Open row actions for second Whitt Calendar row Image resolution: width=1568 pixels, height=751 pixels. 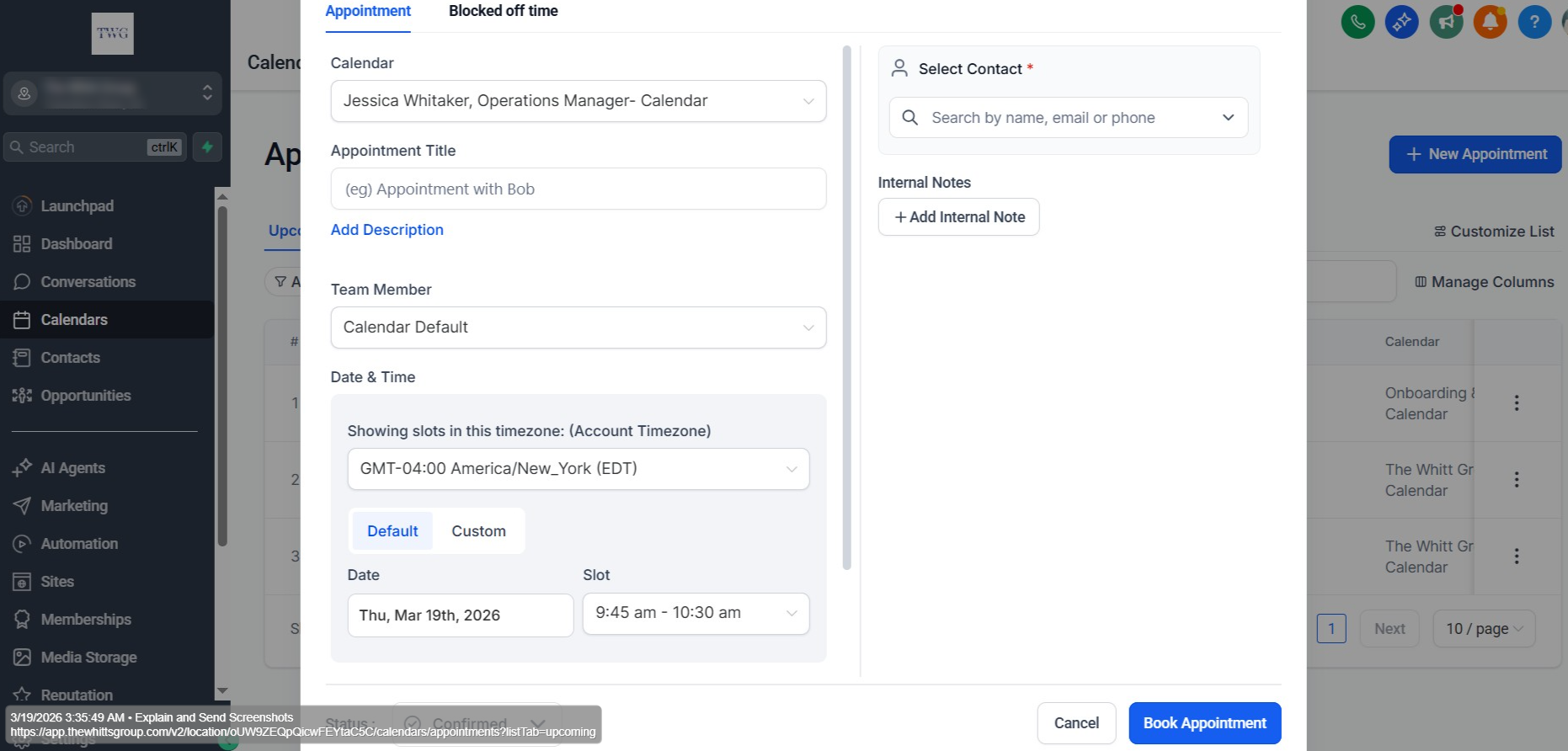click(1517, 480)
